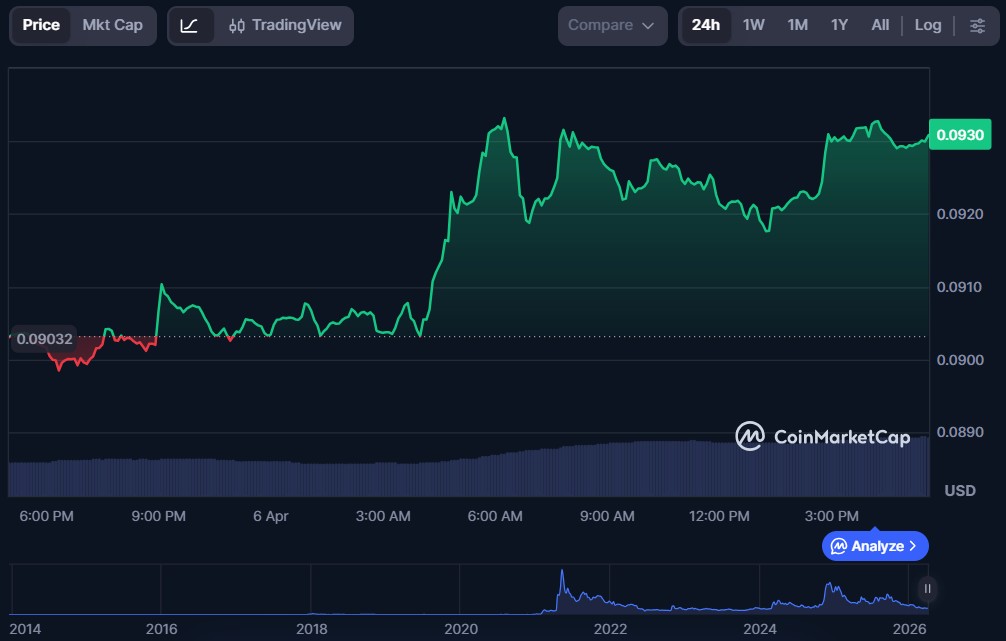Pause the mini timeline chart
Screen dimensions: 1006x641
coord(928,588)
